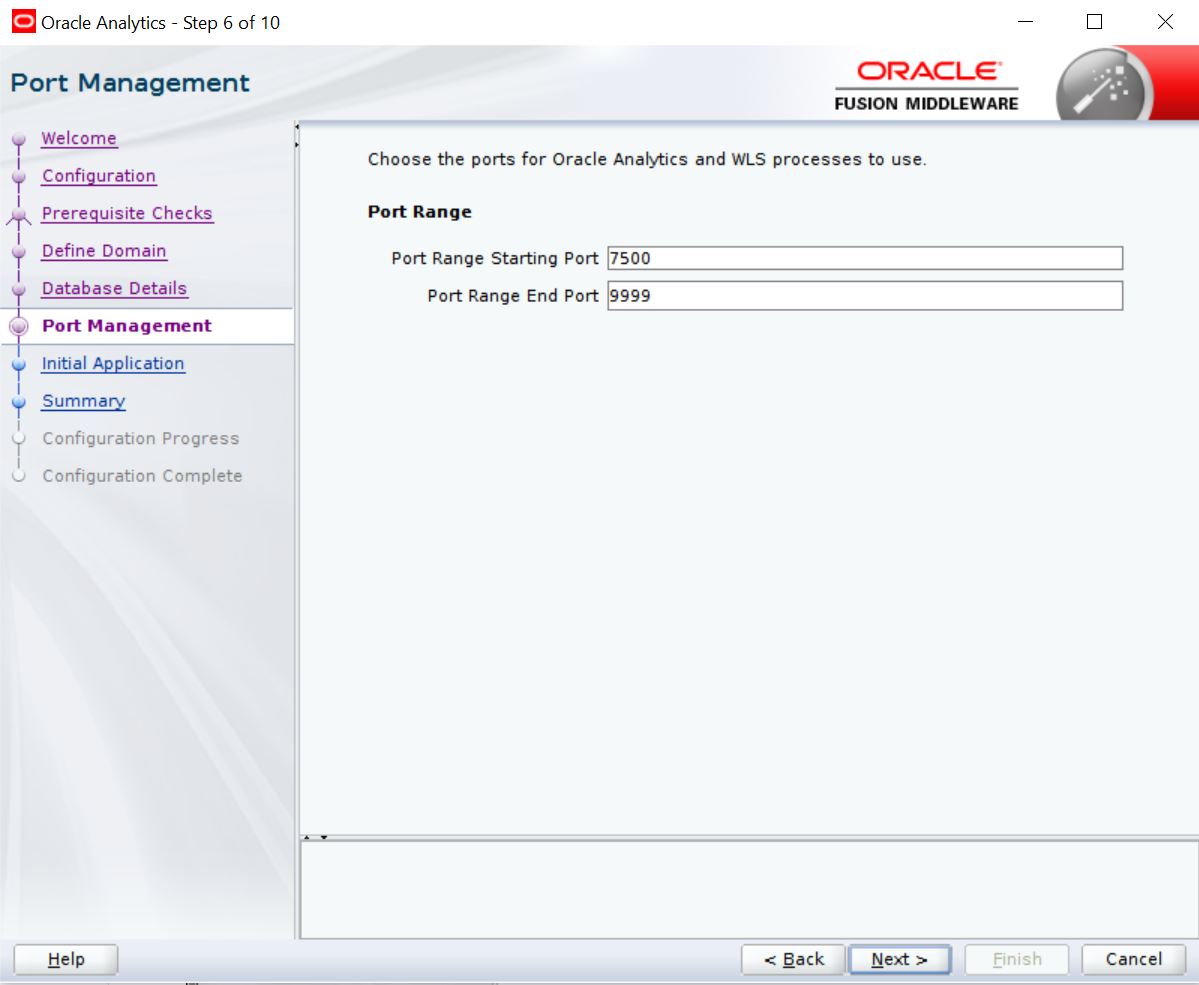Click the 'Choose the ports' instruction text
This screenshot has height=985, width=1199.
point(647,159)
